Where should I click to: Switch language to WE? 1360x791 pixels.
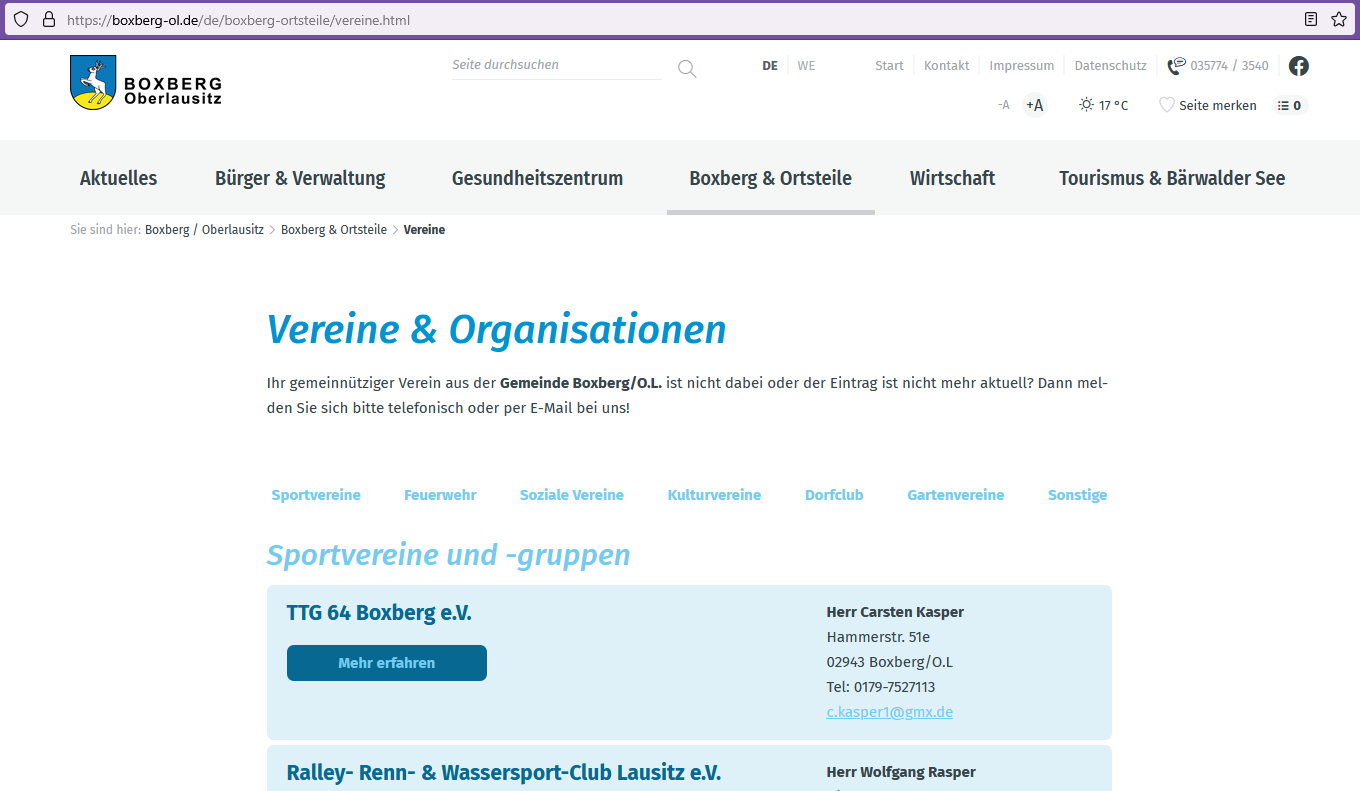[x=806, y=66]
